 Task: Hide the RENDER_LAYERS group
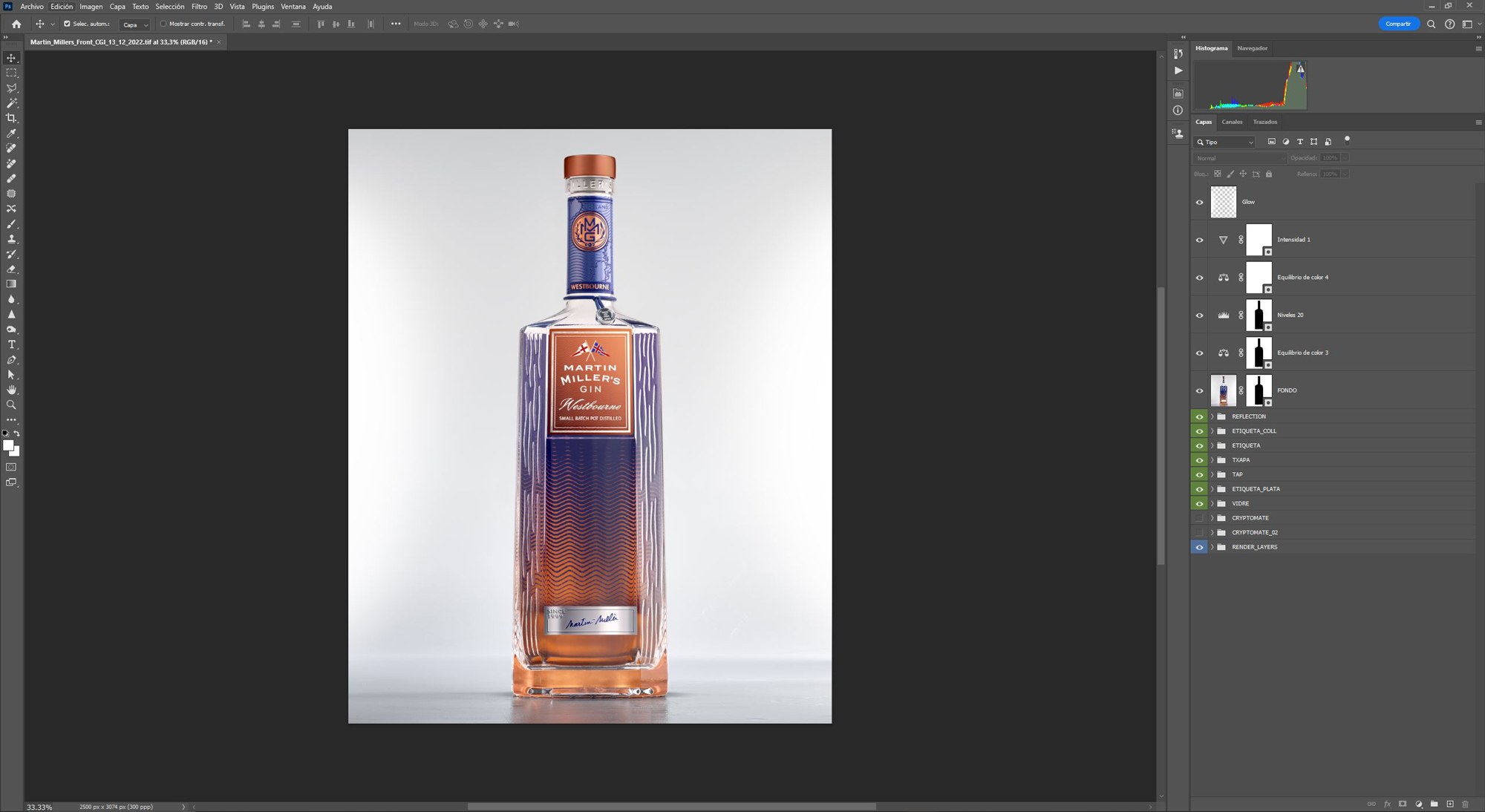[1199, 547]
